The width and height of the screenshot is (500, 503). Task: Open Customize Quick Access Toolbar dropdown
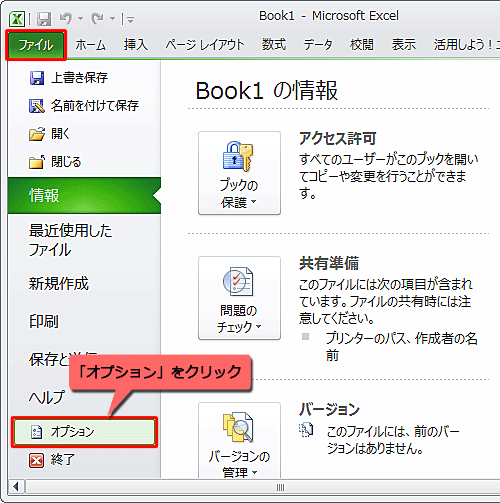tap(130, 19)
